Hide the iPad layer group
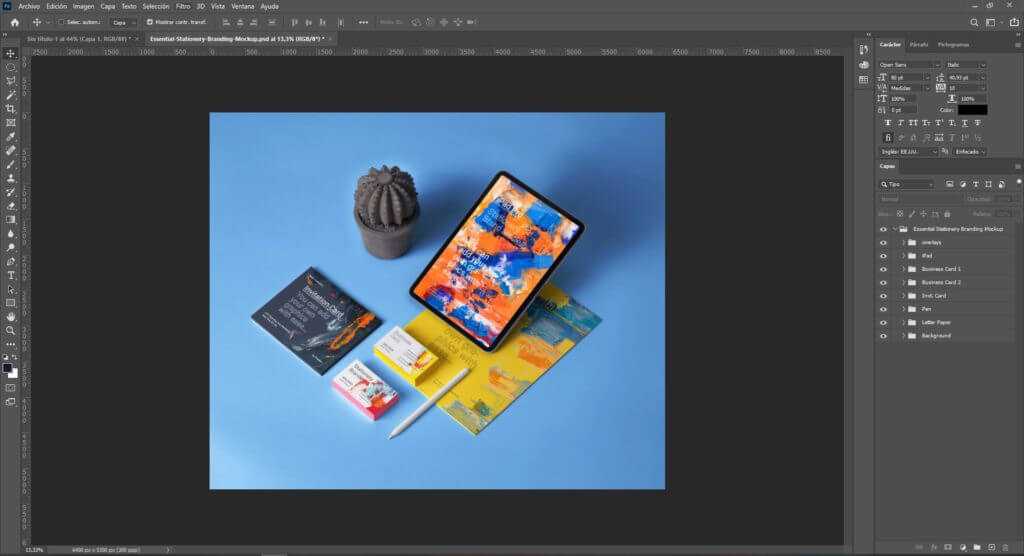The width and height of the screenshot is (1024, 556). 883,256
